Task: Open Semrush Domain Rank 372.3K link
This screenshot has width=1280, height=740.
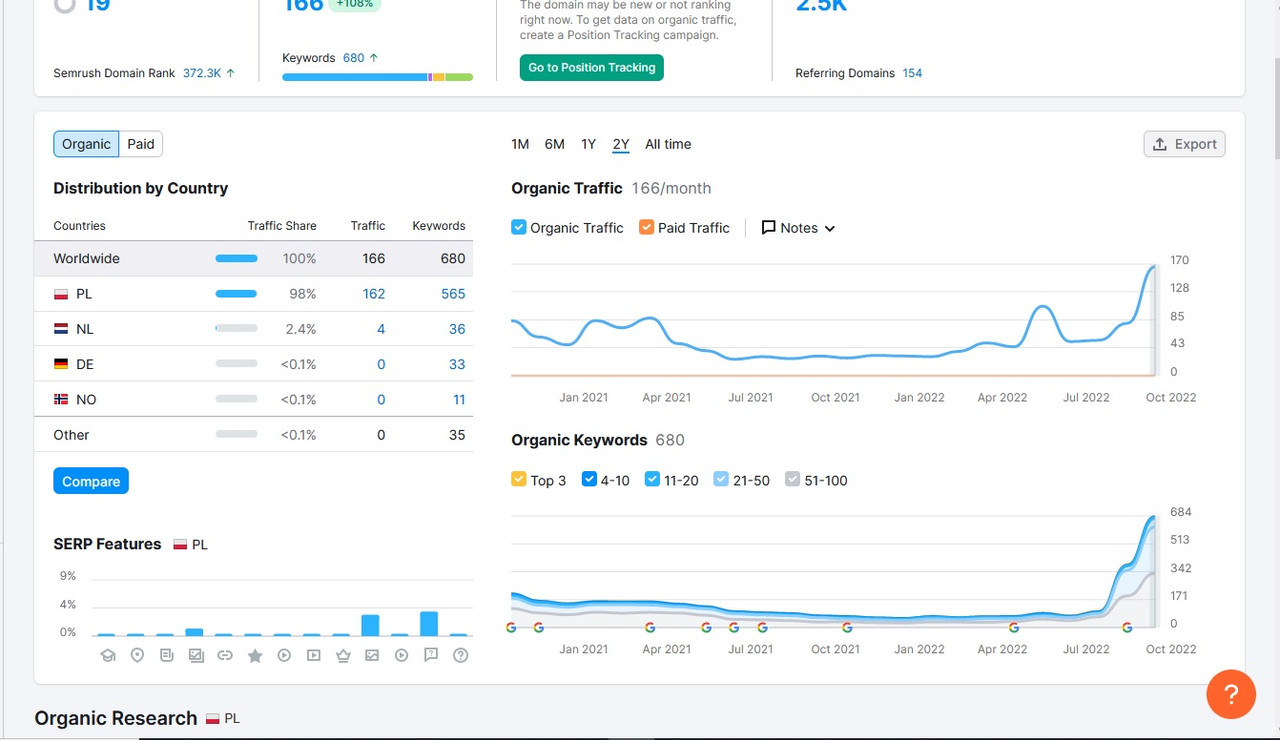Action: point(202,73)
